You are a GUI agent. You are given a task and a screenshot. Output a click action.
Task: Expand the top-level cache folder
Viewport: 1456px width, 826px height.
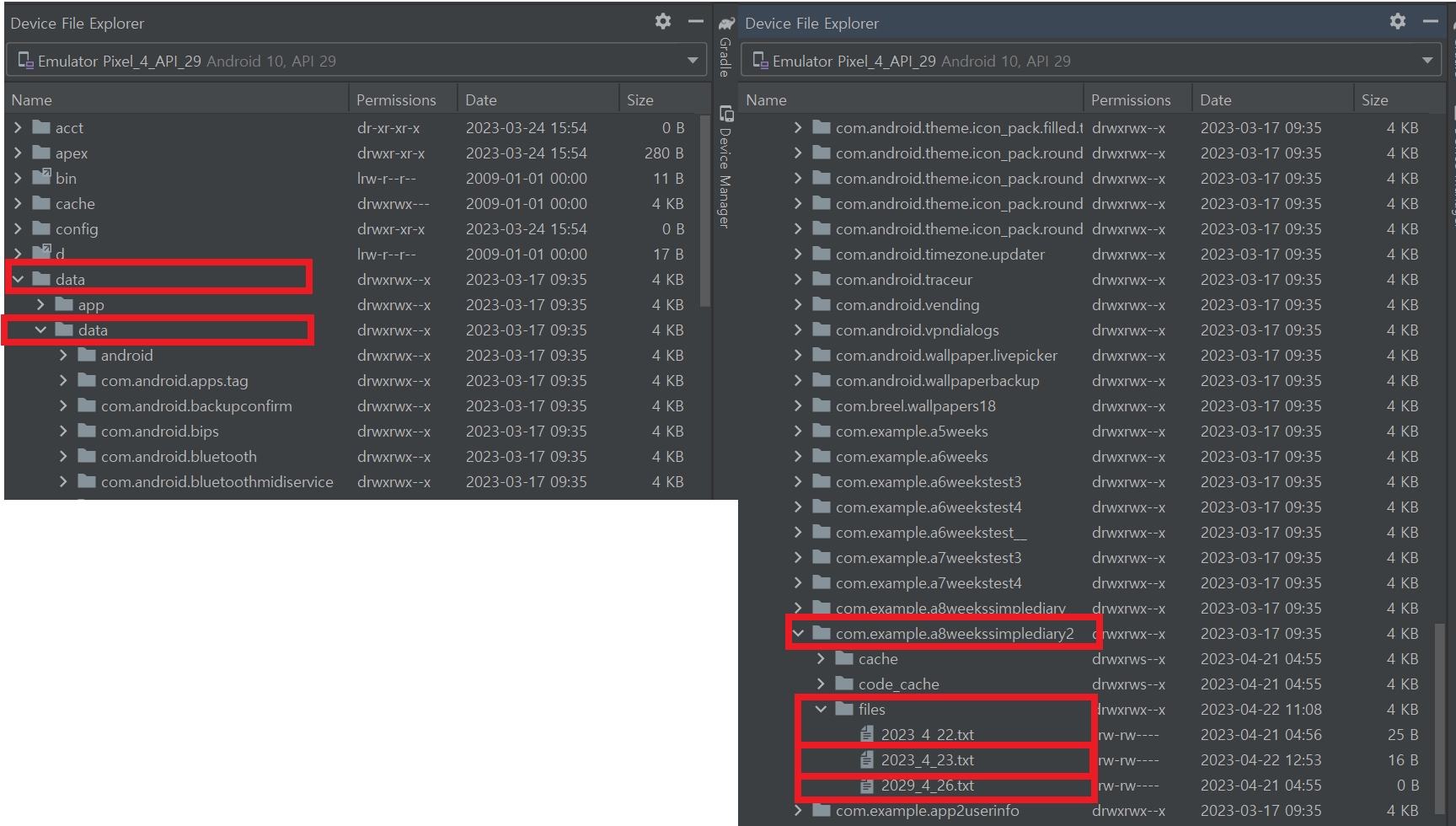(x=18, y=203)
